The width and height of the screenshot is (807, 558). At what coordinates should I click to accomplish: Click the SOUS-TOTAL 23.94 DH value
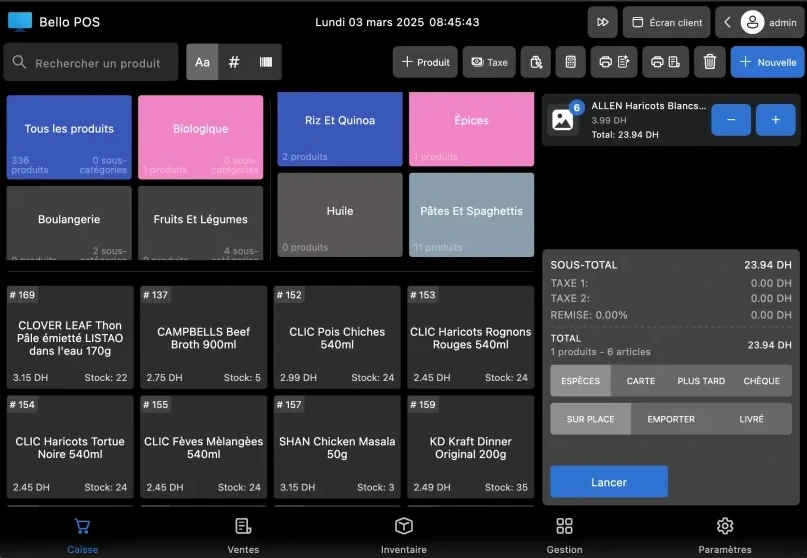pos(767,265)
